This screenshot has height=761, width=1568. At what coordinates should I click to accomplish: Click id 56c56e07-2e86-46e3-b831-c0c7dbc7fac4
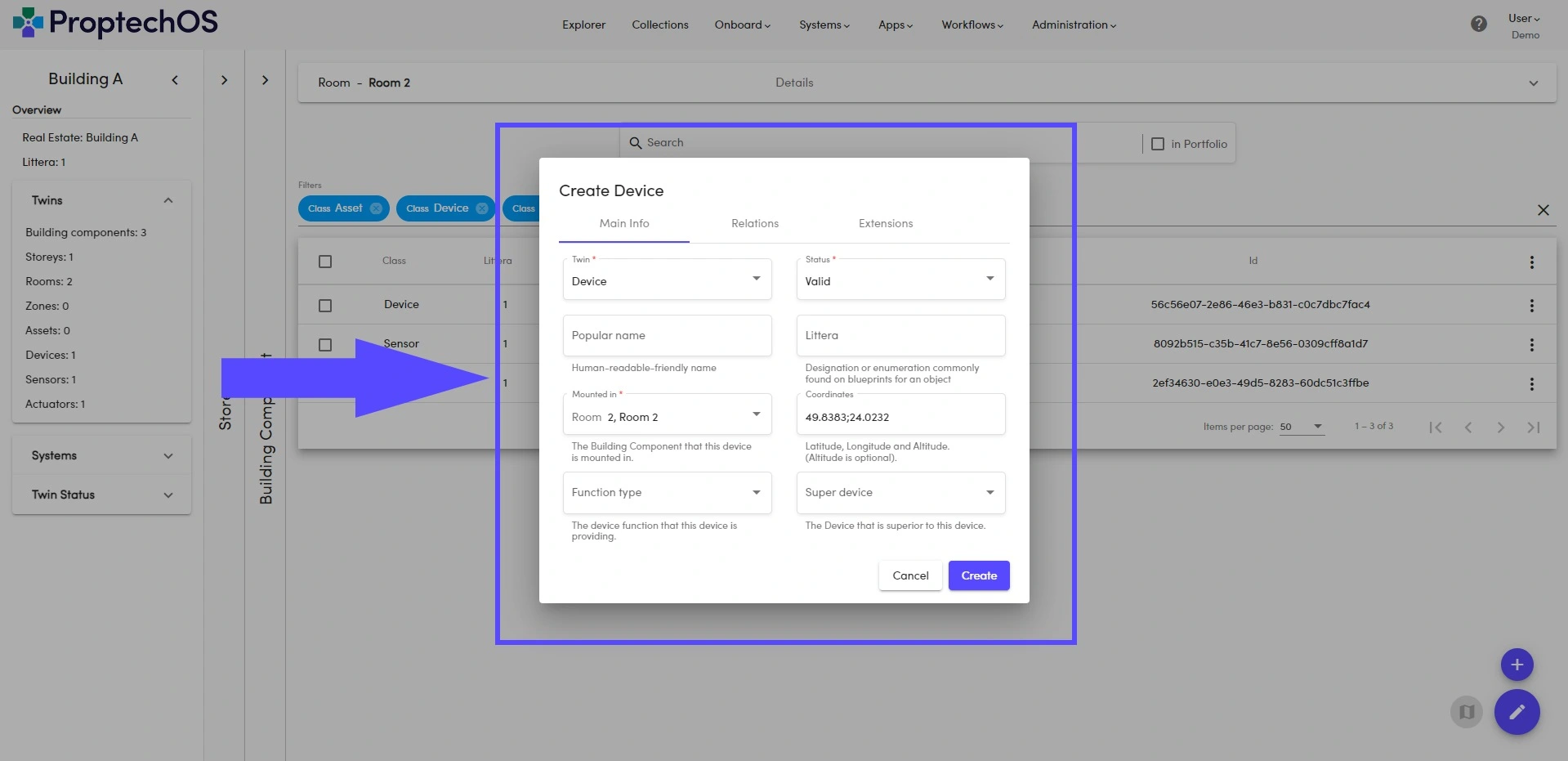tap(1260, 304)
